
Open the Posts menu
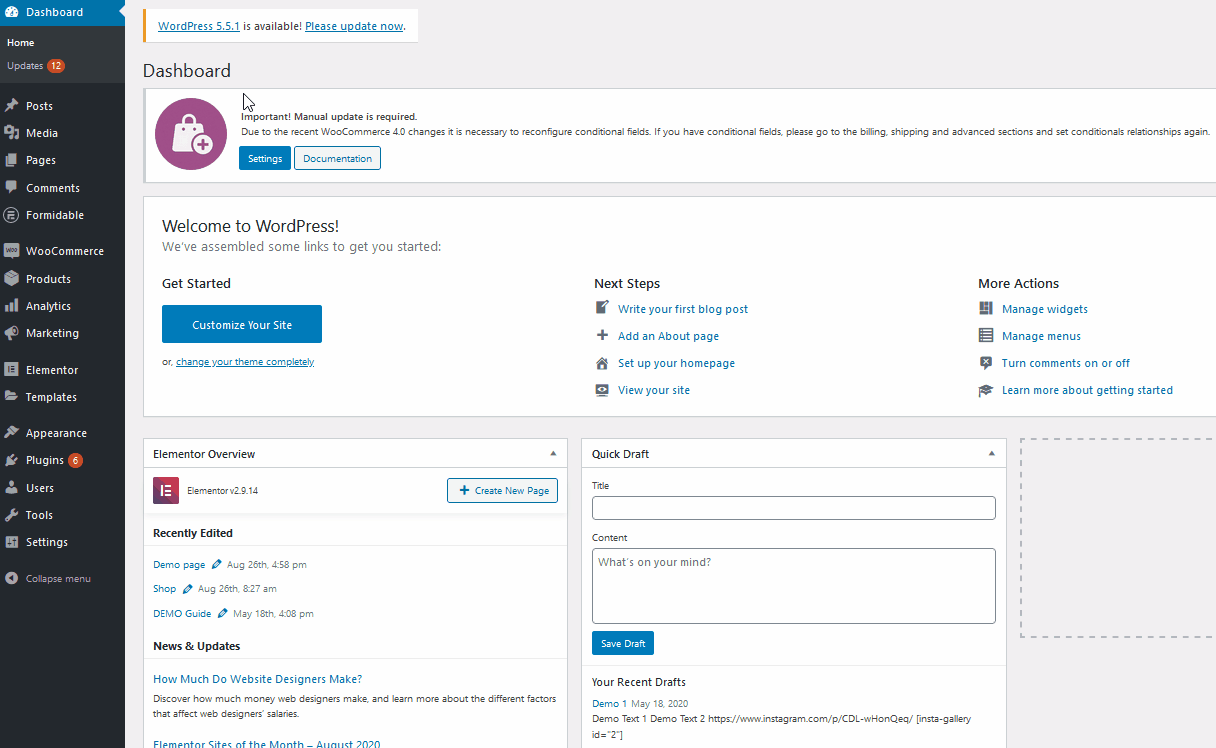point(40,105)
